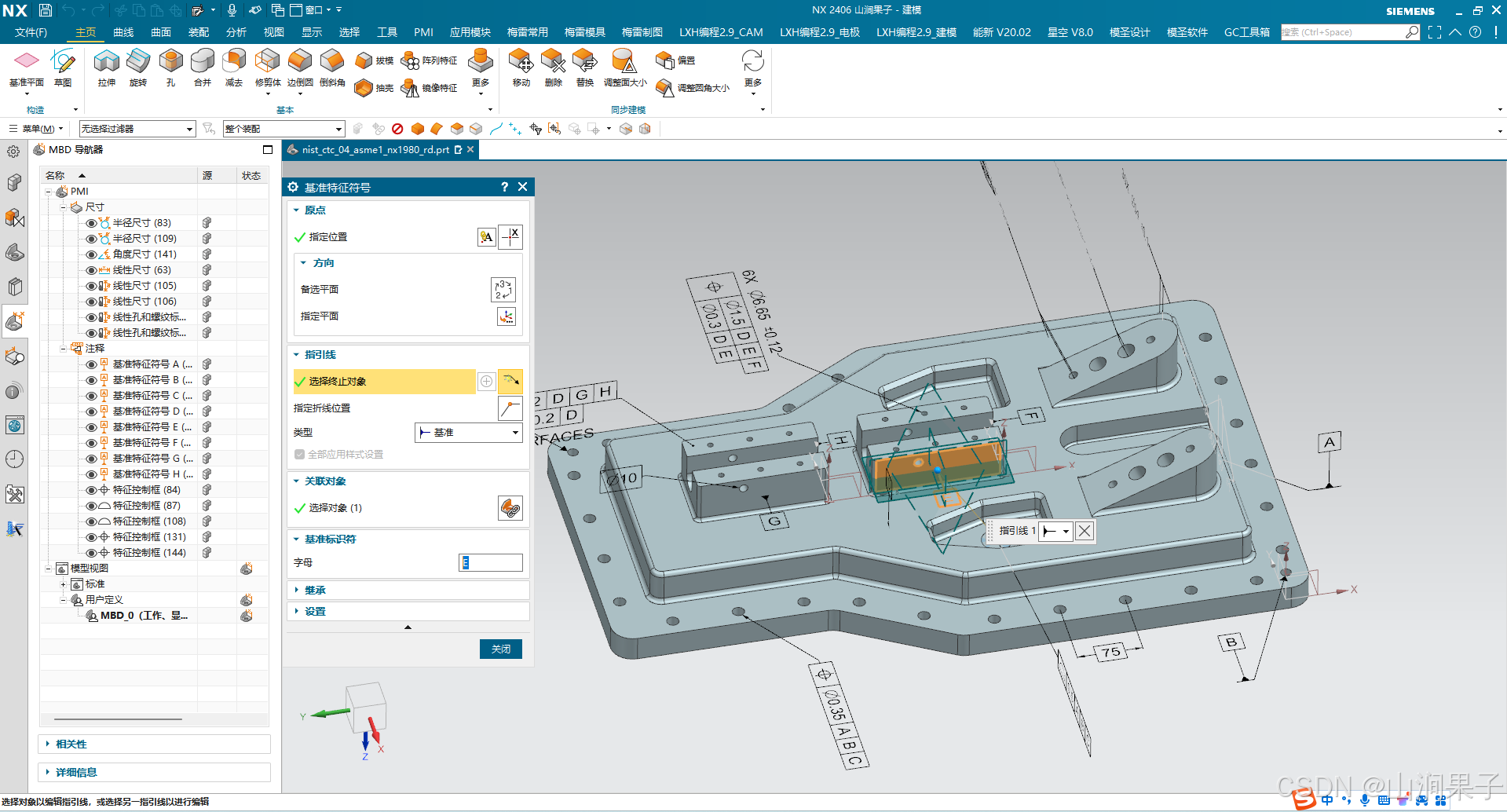
Task: Select the 基准平面 datum plane tool
Action: [27, 68]
